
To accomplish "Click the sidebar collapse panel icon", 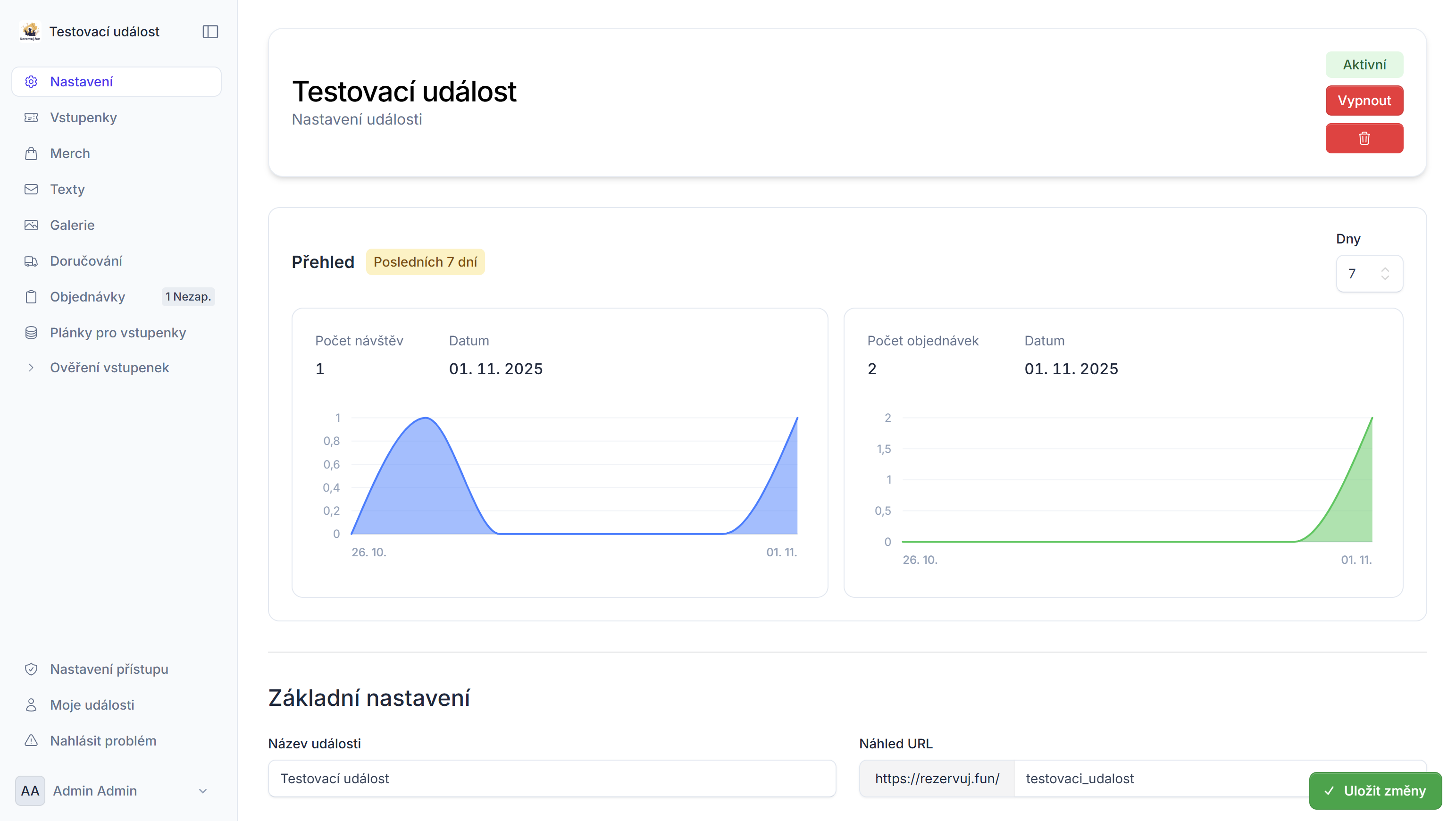I will [210, 32].
